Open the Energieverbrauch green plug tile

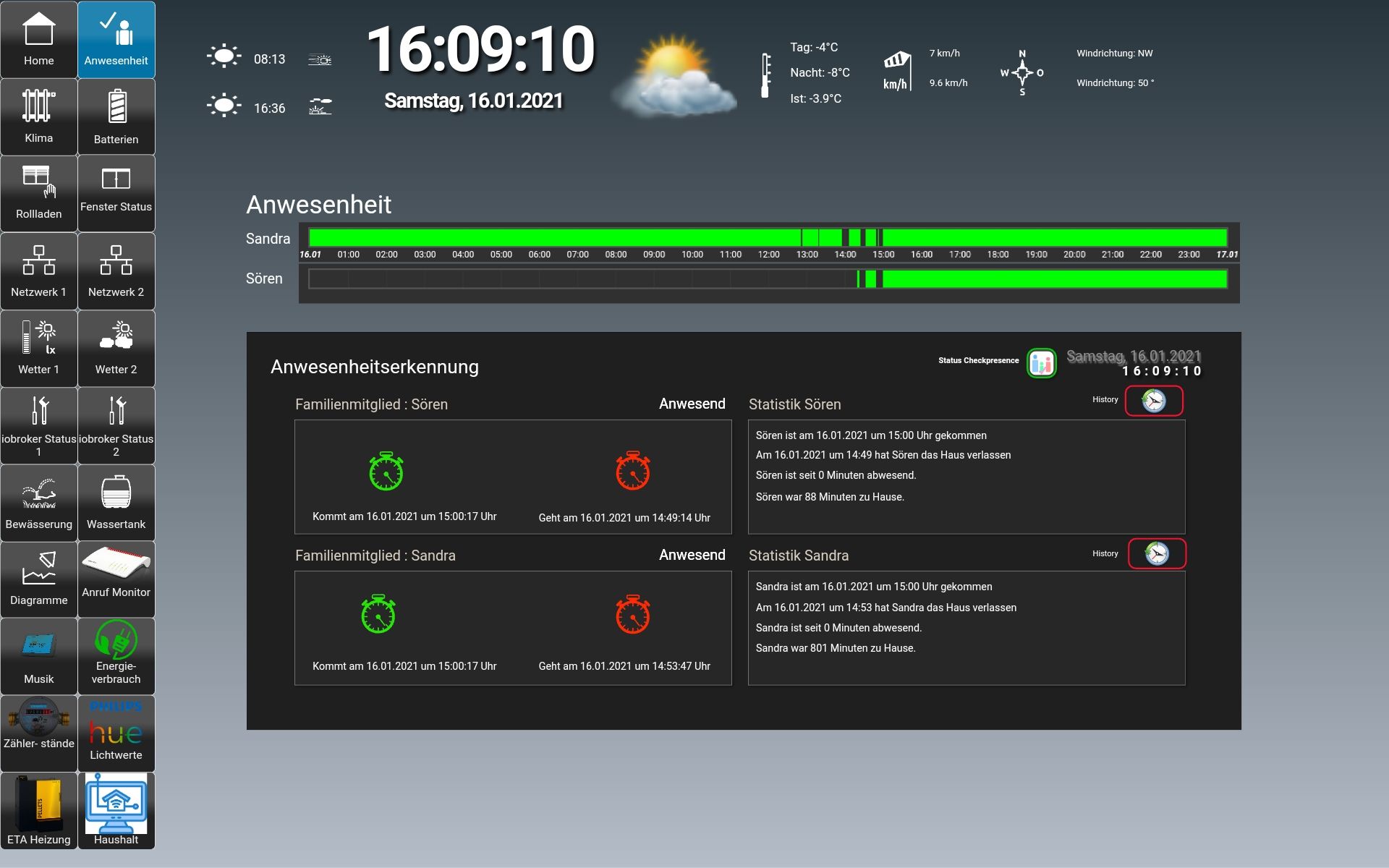point(116,655)
